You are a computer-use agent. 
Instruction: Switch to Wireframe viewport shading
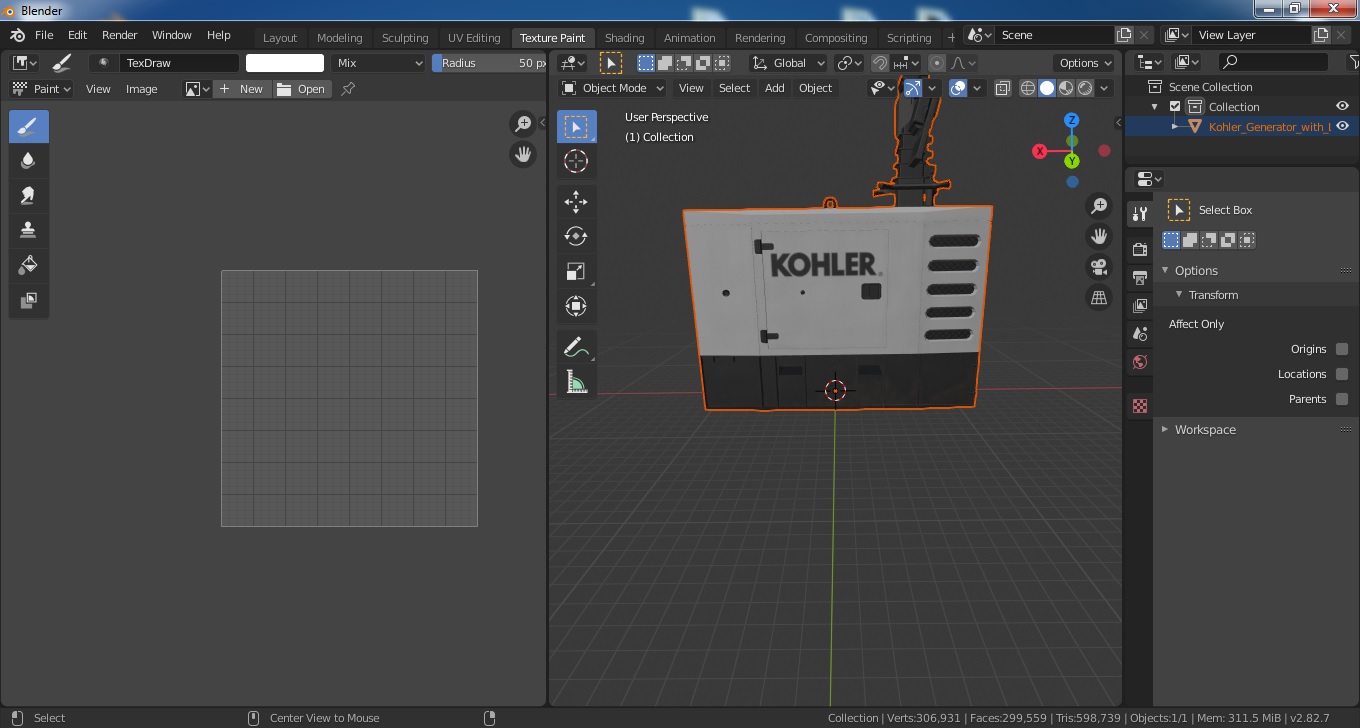(x=1028, y=88)
